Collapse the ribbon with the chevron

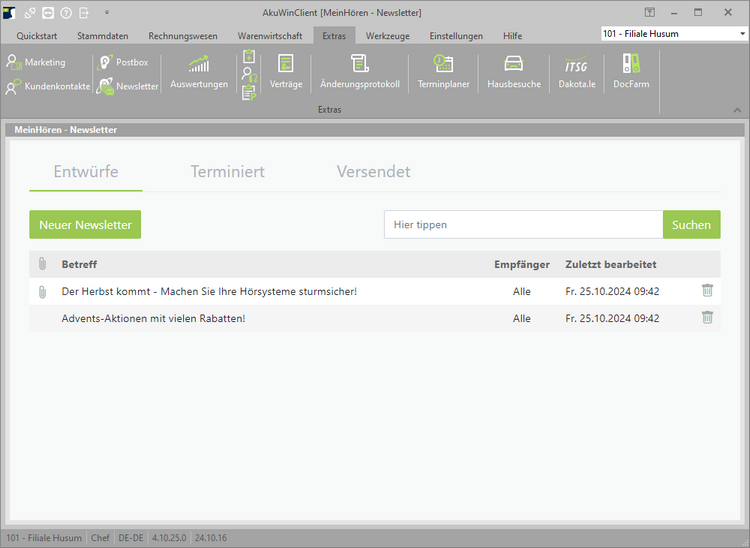[737, 109]
